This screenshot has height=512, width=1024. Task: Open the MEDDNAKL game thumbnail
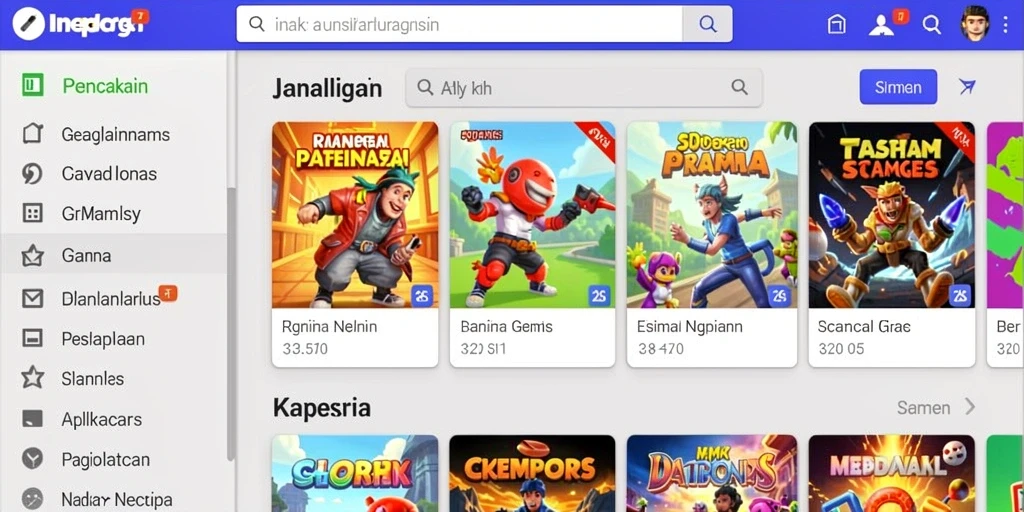(x=891, y=473)
